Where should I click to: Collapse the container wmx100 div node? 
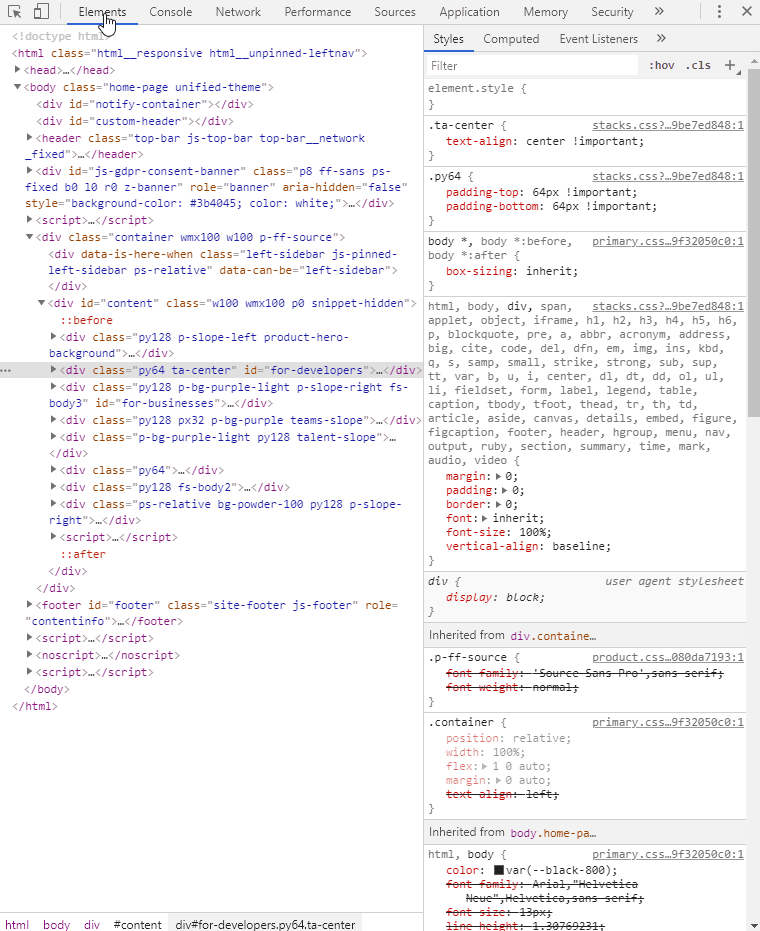click(29, 236)
